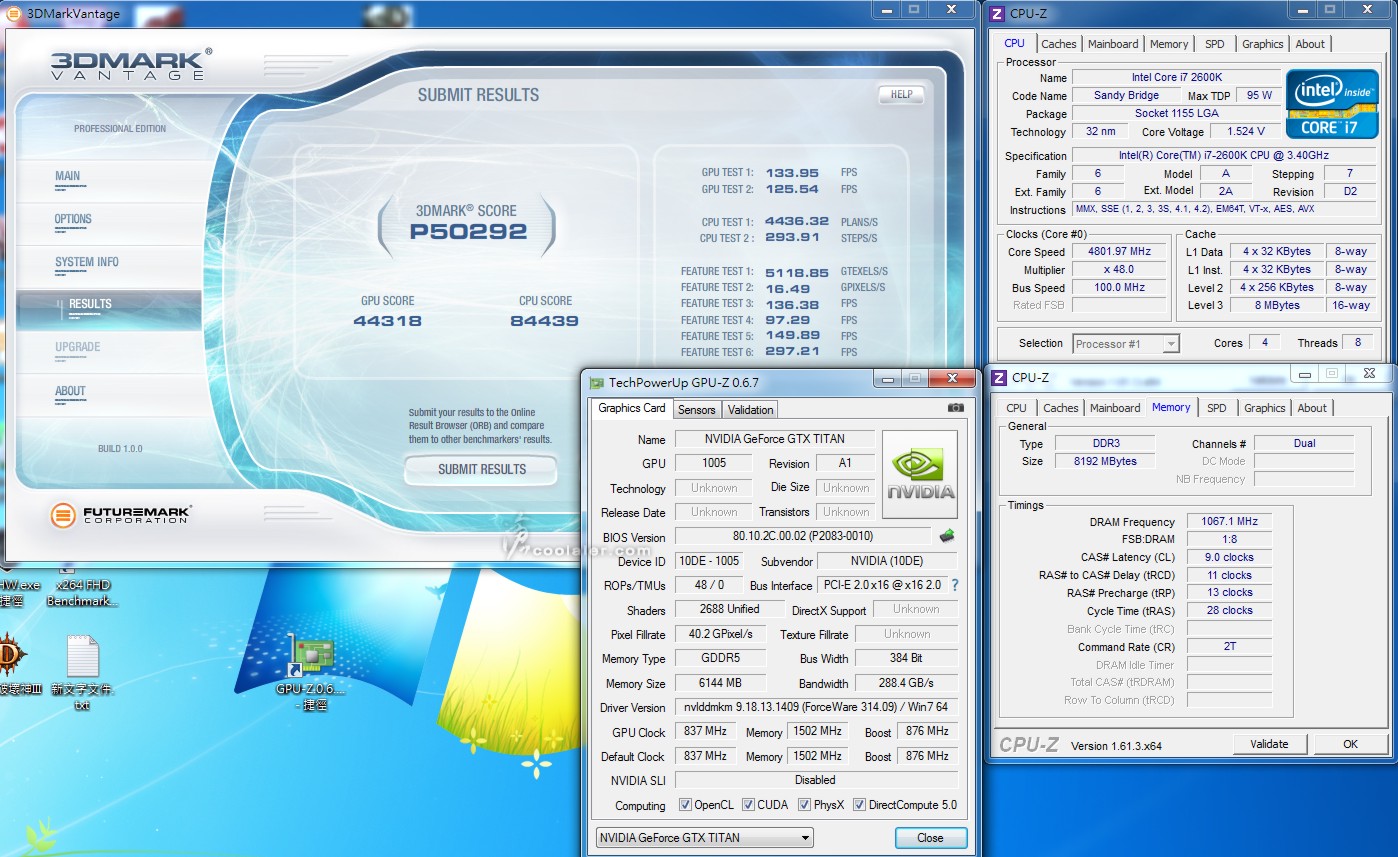Open the Processor #1 selection dropdown
This screenshot has height=857, width=1398.
[x=1126, y=343]
